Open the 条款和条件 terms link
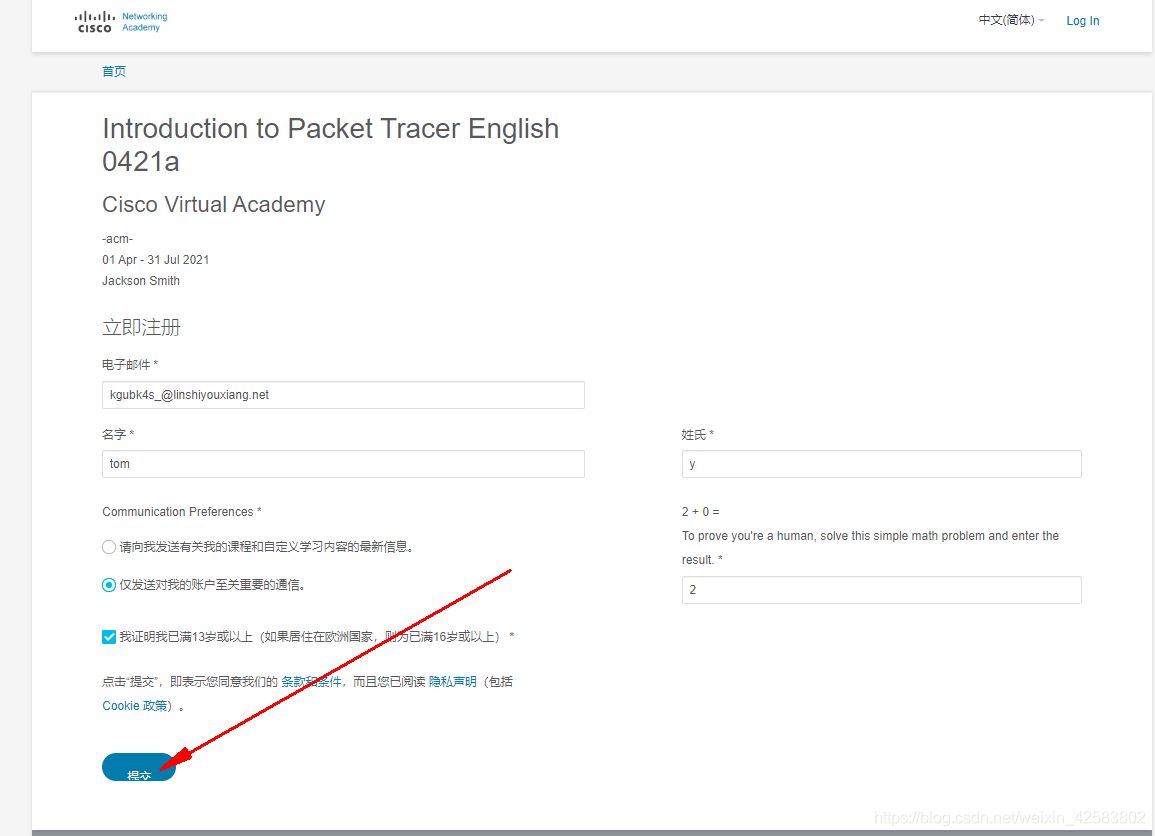1155x836 pixels. 311,681
